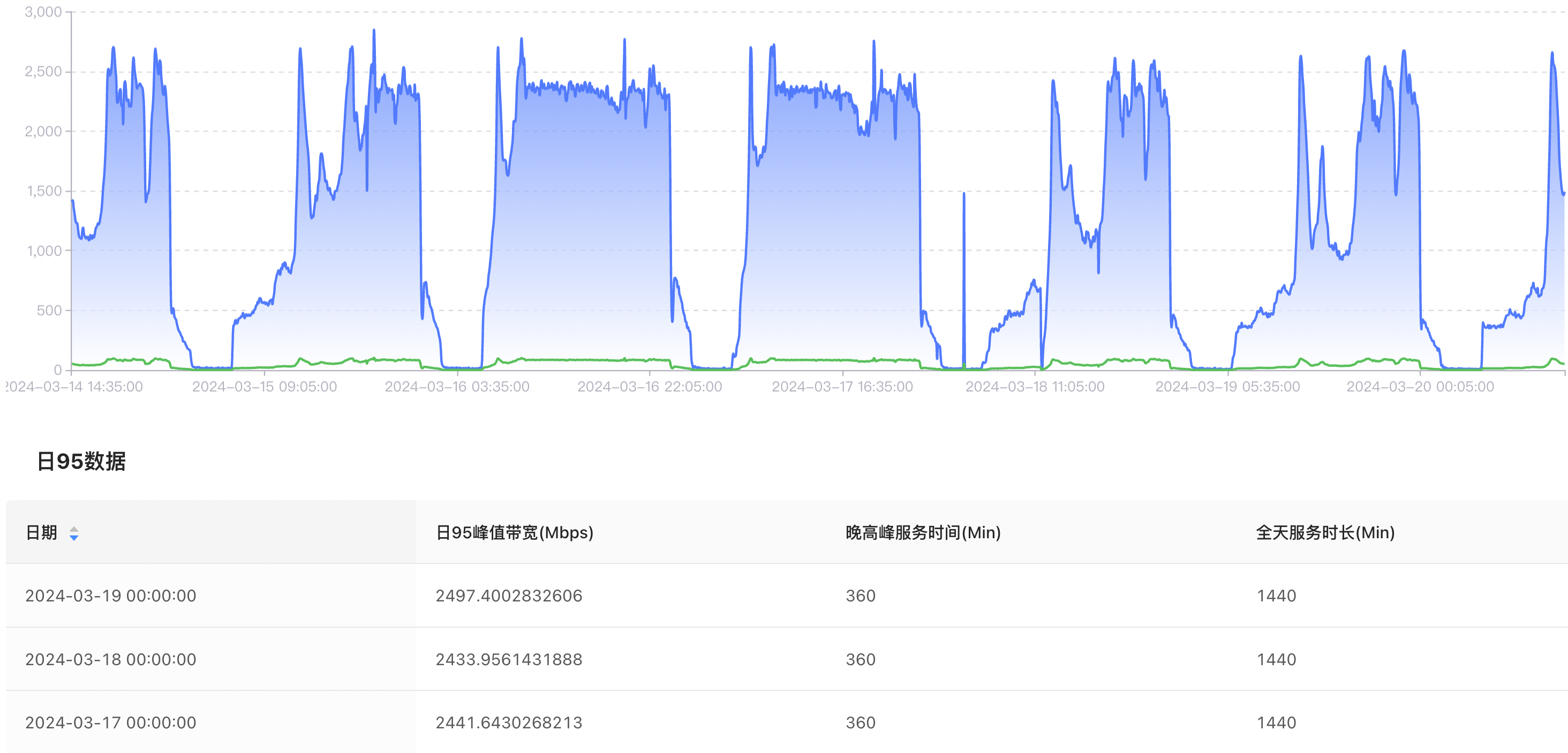Click 360 in the 2024-03-19 row
The image size is (1568, 753).
[x=861, y=596]
